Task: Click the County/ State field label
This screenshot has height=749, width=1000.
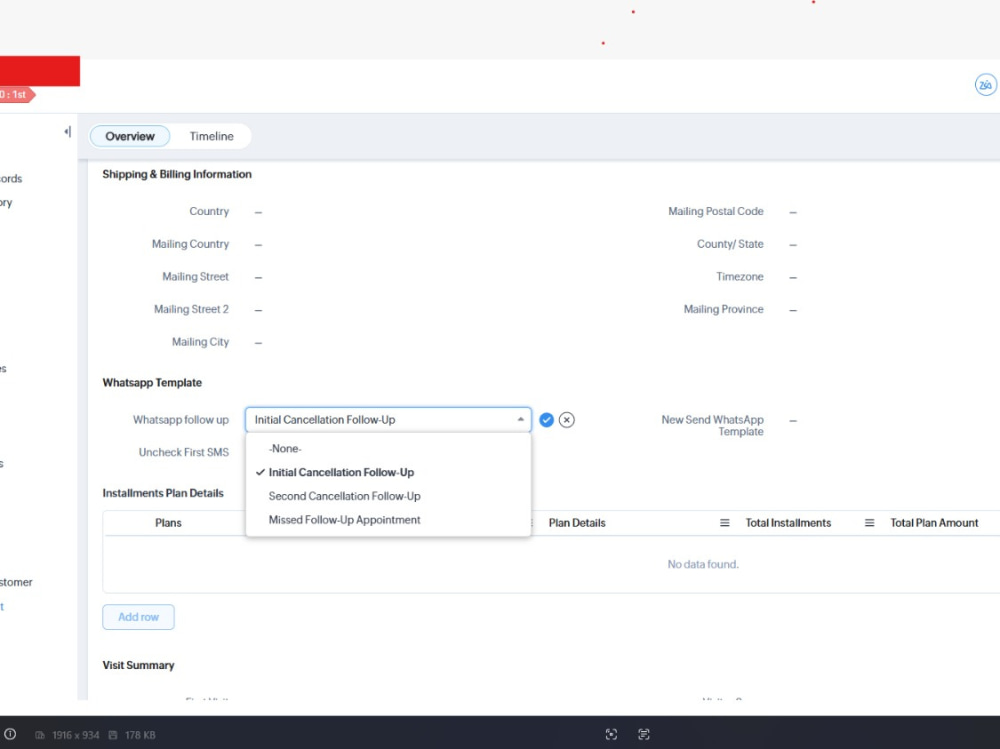Action: point(730,244)
